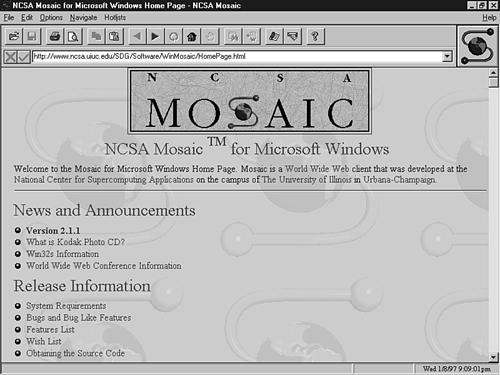Reload the page with the circular arrow icon
The height and width of the screenshot is (375, 500).
[173, 36]
